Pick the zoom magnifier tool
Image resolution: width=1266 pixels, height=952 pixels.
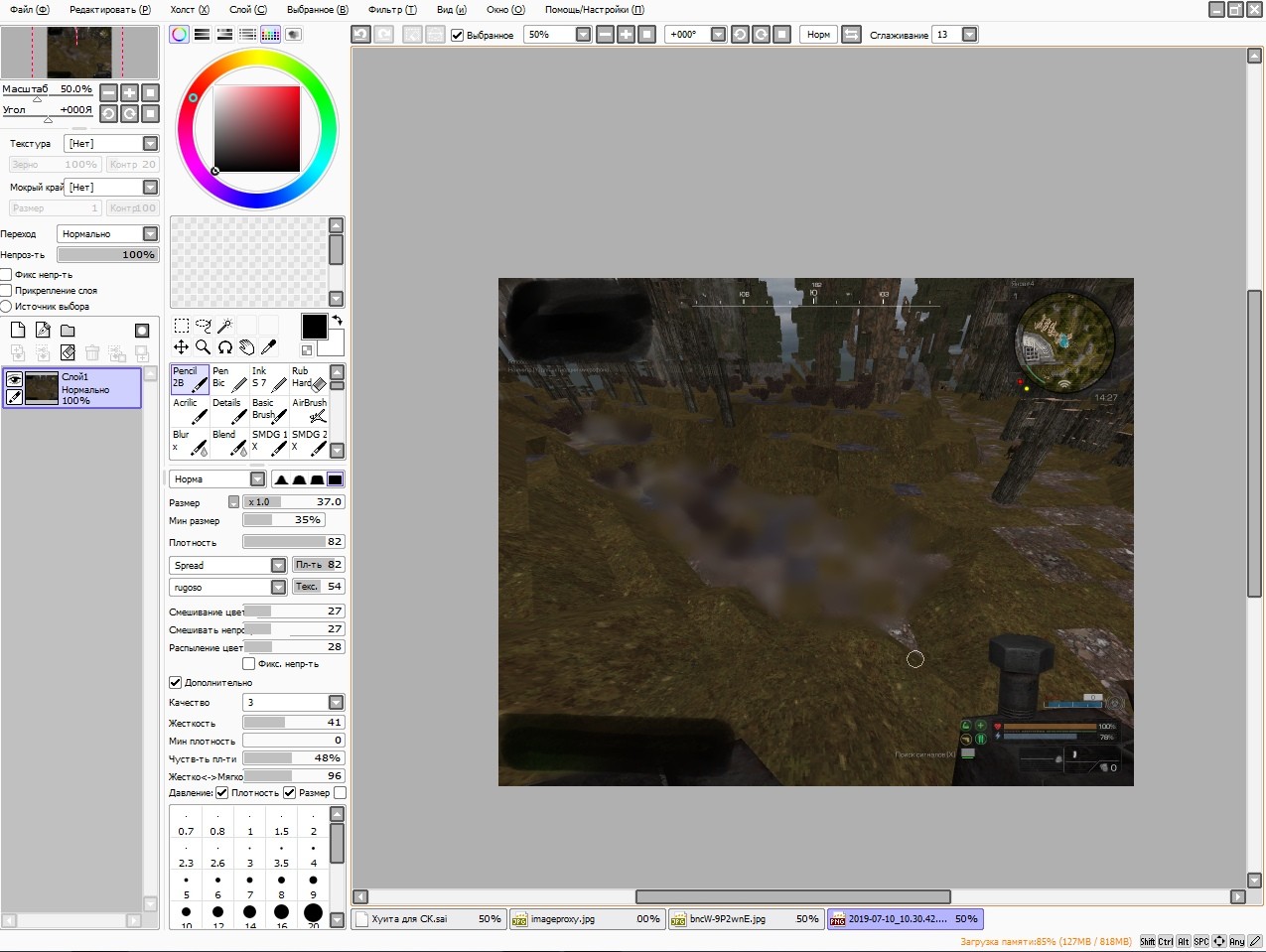[x=203, y=347]
